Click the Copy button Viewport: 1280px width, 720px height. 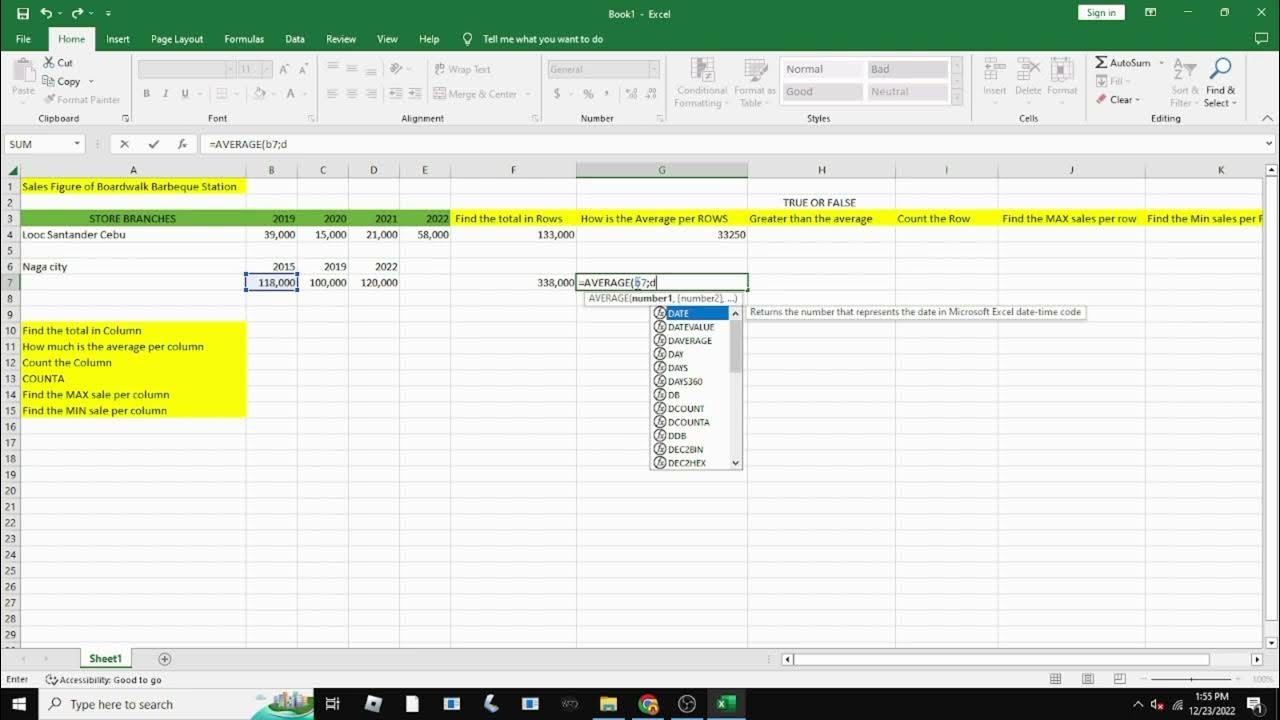(63, 81)
